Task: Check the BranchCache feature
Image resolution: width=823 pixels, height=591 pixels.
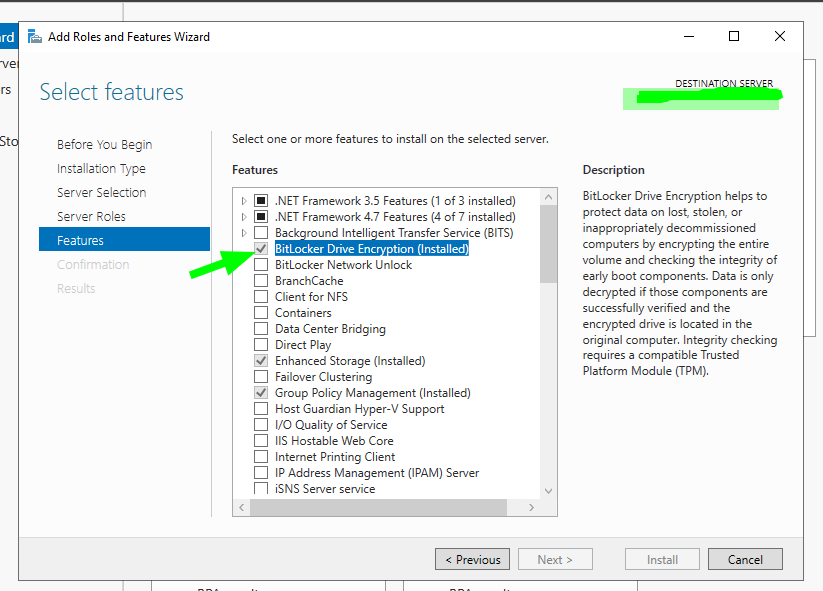Action: point(261,280)
